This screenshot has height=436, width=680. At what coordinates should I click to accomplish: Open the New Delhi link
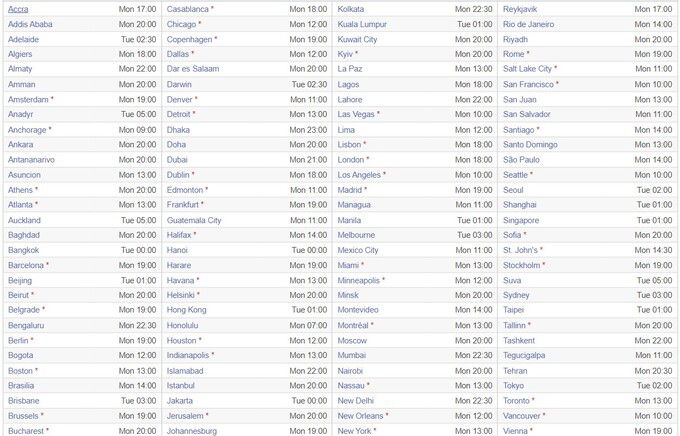(x=356, y=401)
